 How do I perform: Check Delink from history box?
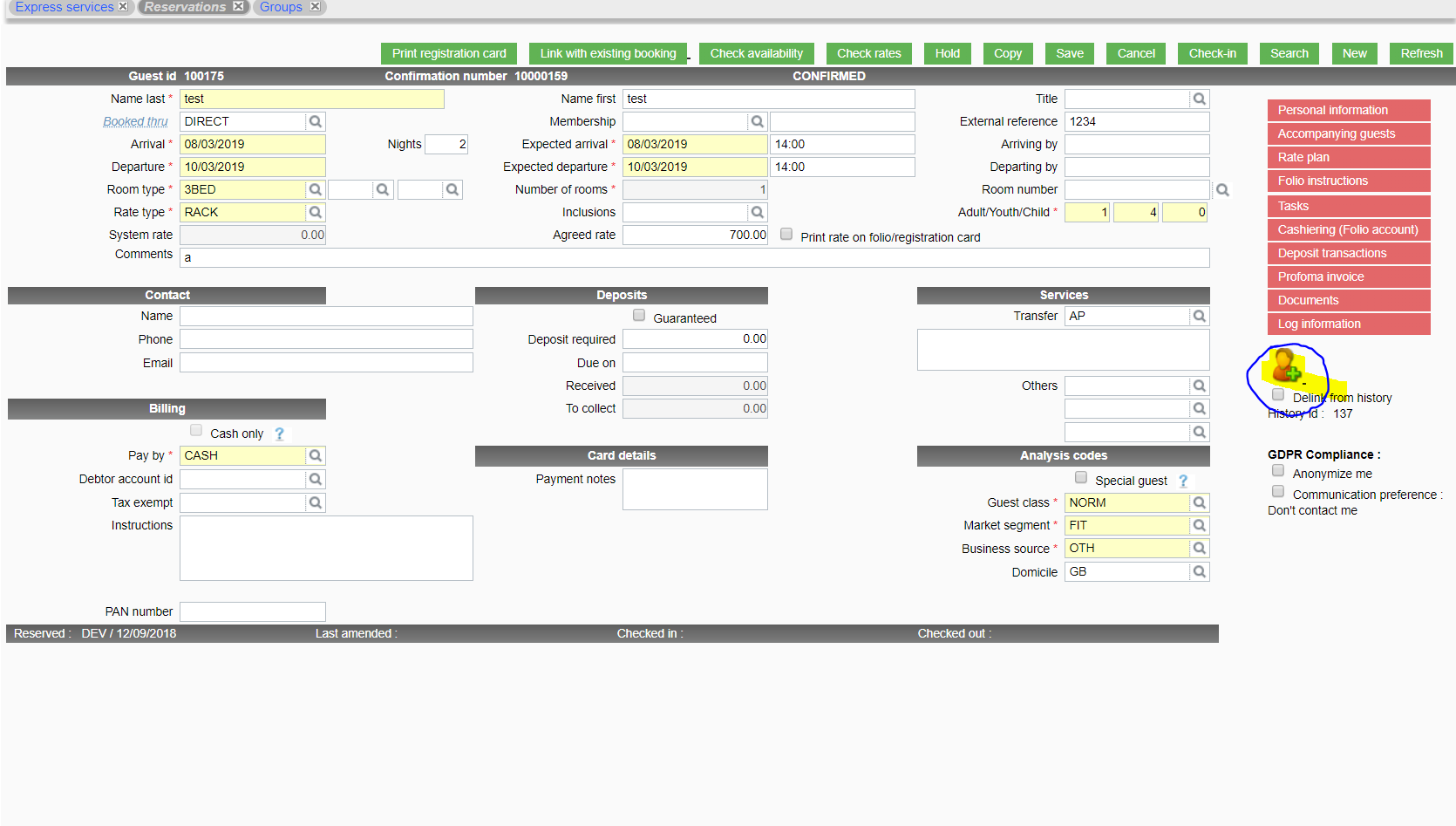pyautogui.click(x=1278, y=395)
